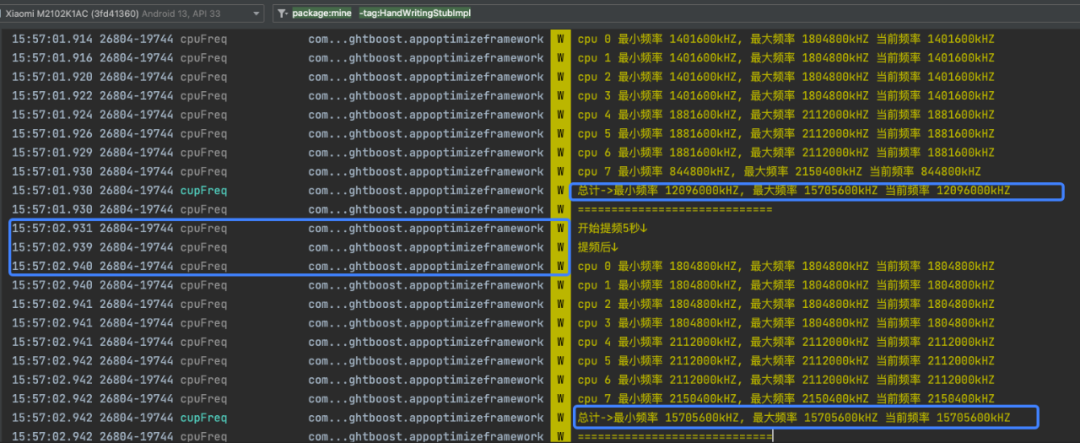The width and height of the screenshot is (1080, 443).
Task: Click the cpu 7 message with minimum frequency 2150400kHZ
Action: point(786,398)
